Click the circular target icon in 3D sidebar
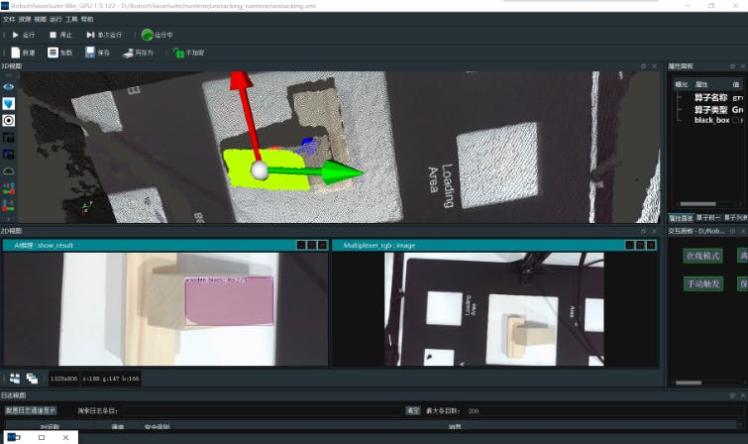 [x=9, y=120]
